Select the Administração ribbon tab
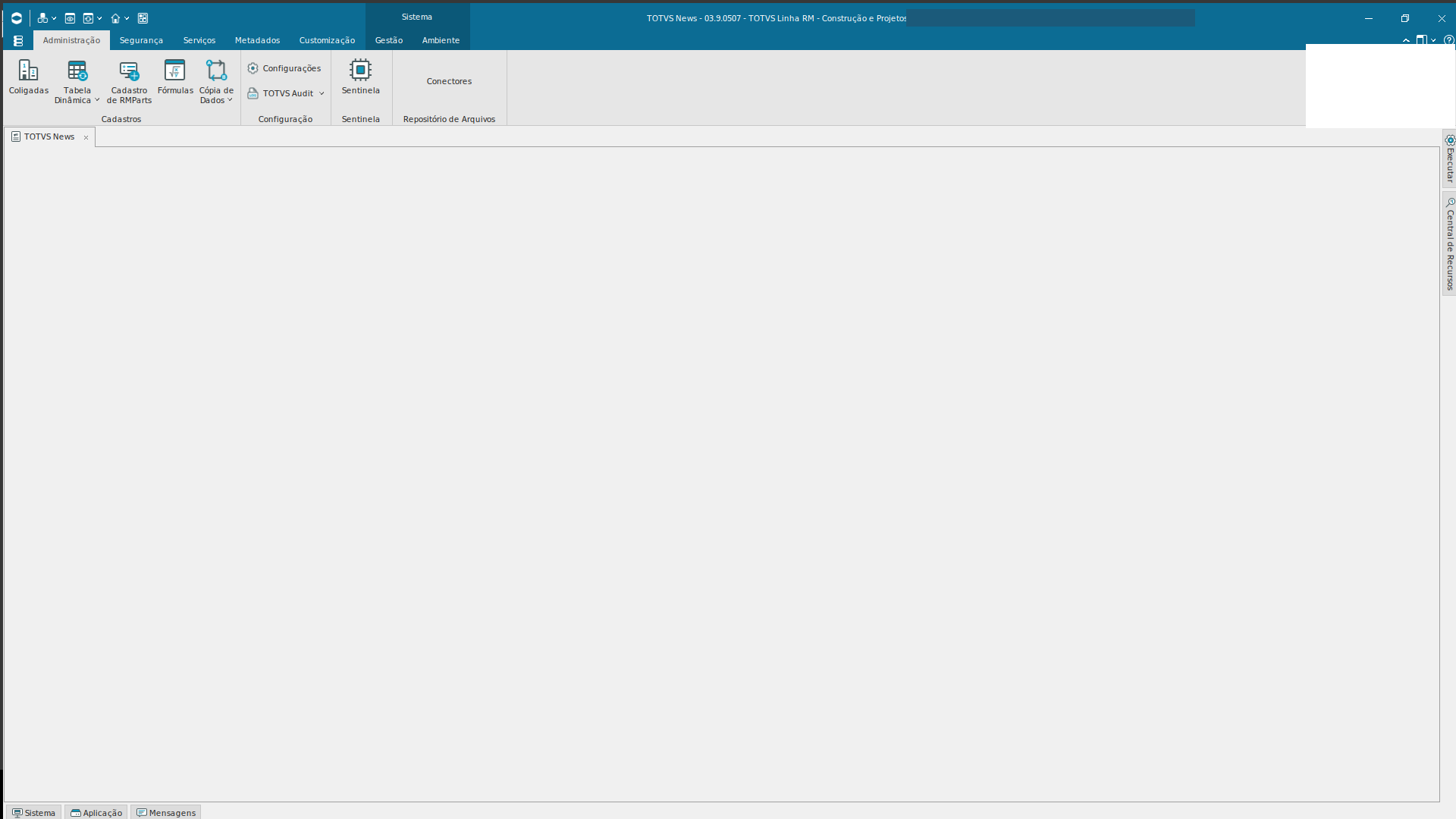 (x=71, y=40)
